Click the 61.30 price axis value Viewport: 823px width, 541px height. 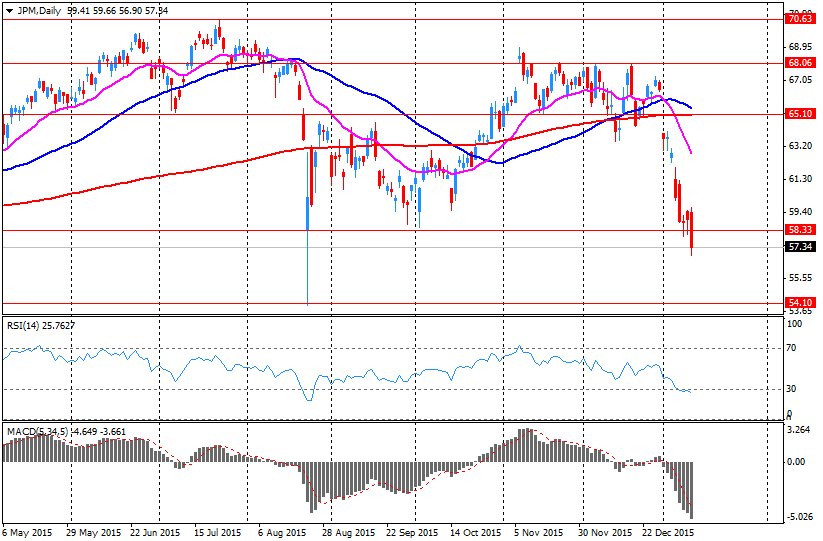[800, 179]
